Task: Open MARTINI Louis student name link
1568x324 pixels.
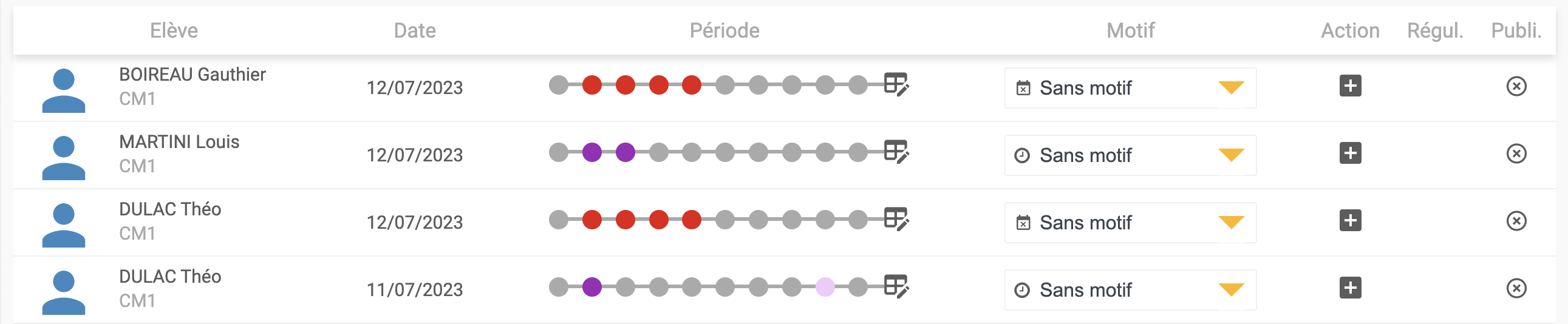Action: [180, 142]
